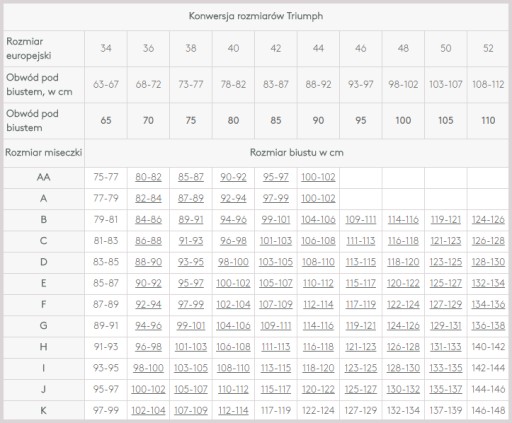Open the 100-102 link in row AA
Viewport: 512px width, 423px height.
click(x=318, y=177)
